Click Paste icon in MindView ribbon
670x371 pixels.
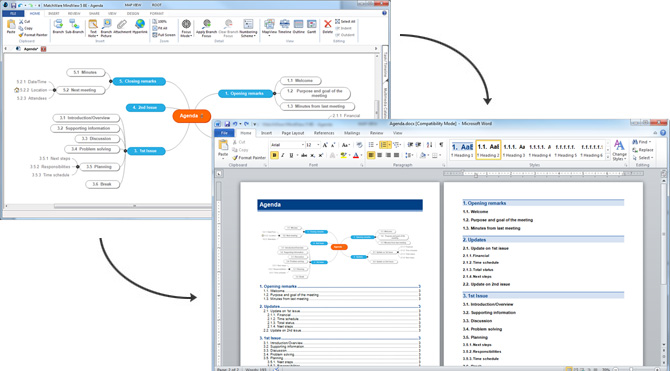11,26
